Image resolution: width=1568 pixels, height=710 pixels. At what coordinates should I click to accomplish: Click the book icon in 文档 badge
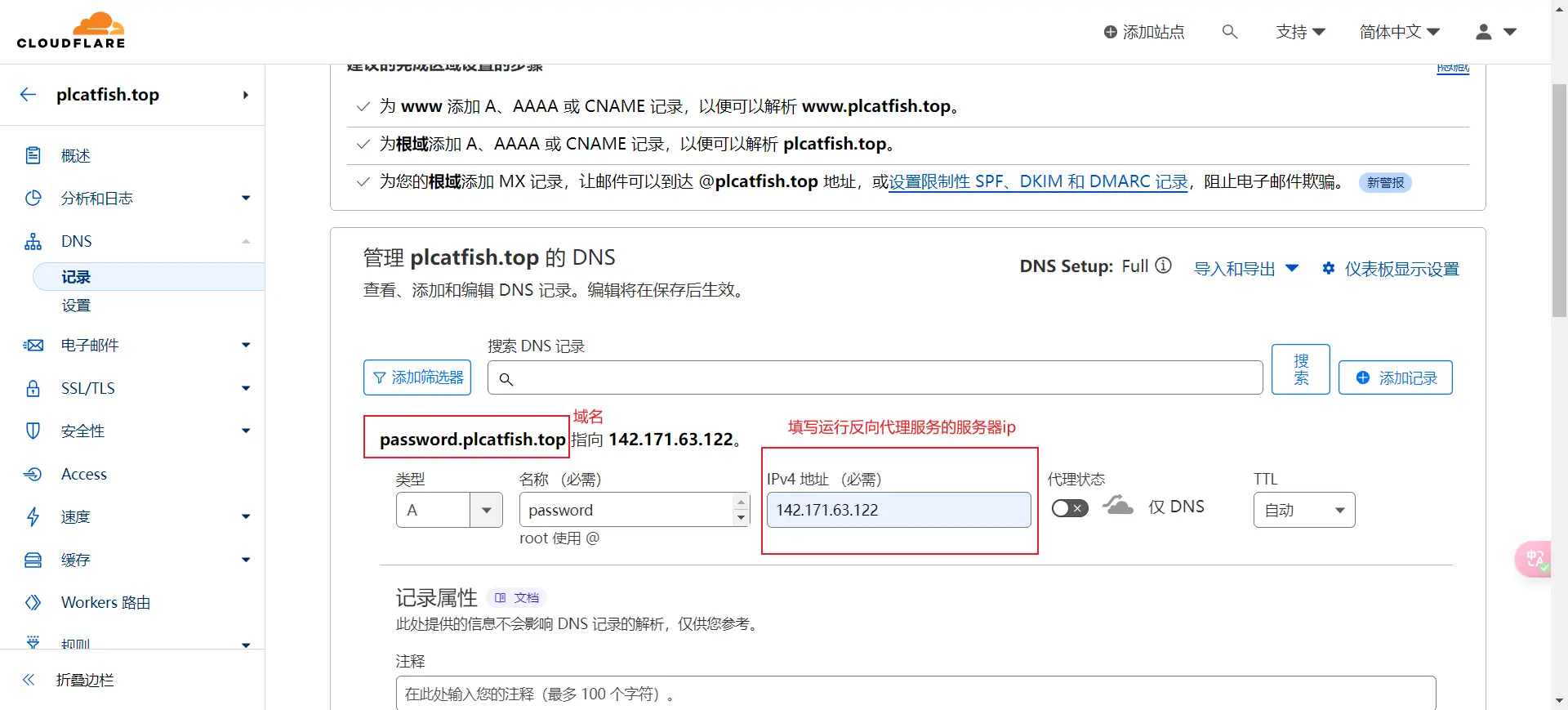(501, 598)
